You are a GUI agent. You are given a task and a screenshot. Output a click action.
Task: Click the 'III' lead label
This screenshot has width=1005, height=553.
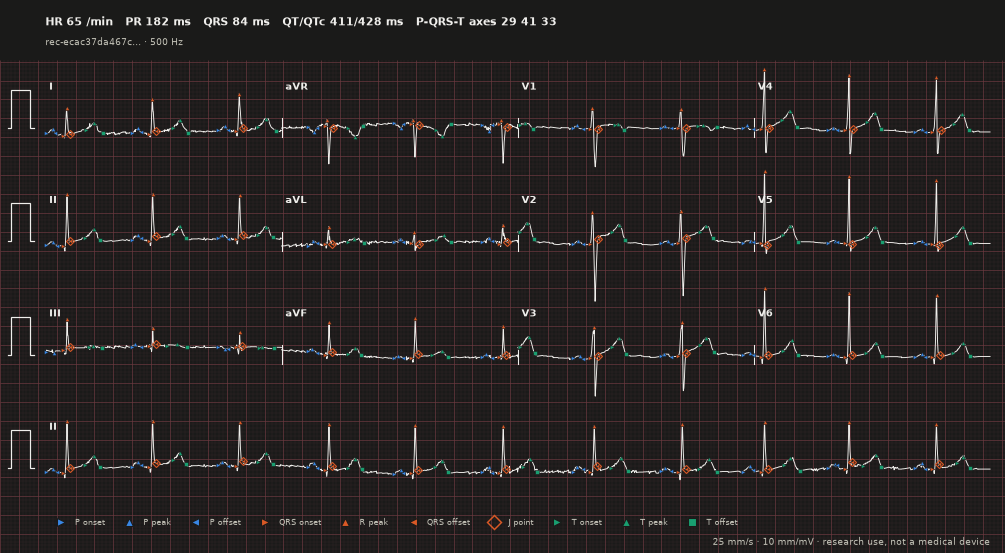pos(55,313)
